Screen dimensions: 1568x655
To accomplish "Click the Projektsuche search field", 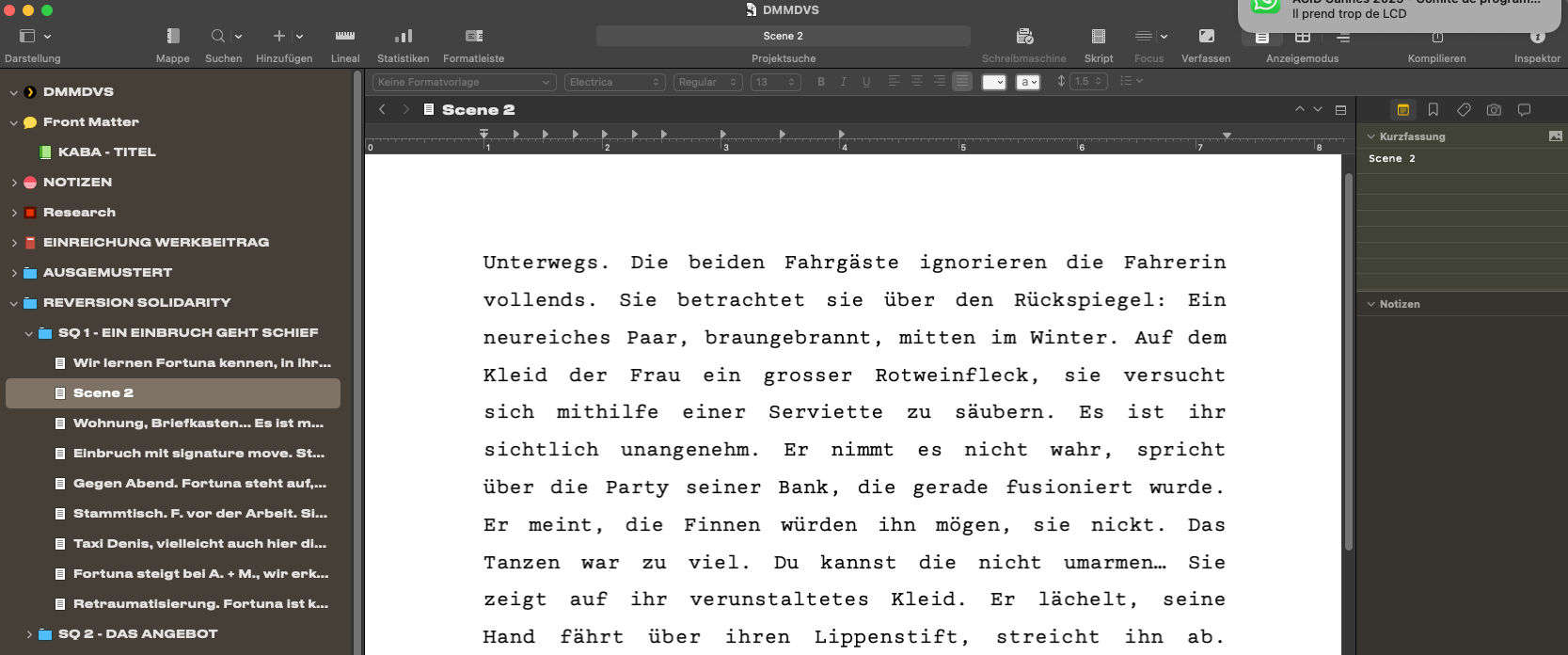I will click(x=784, y=36).
